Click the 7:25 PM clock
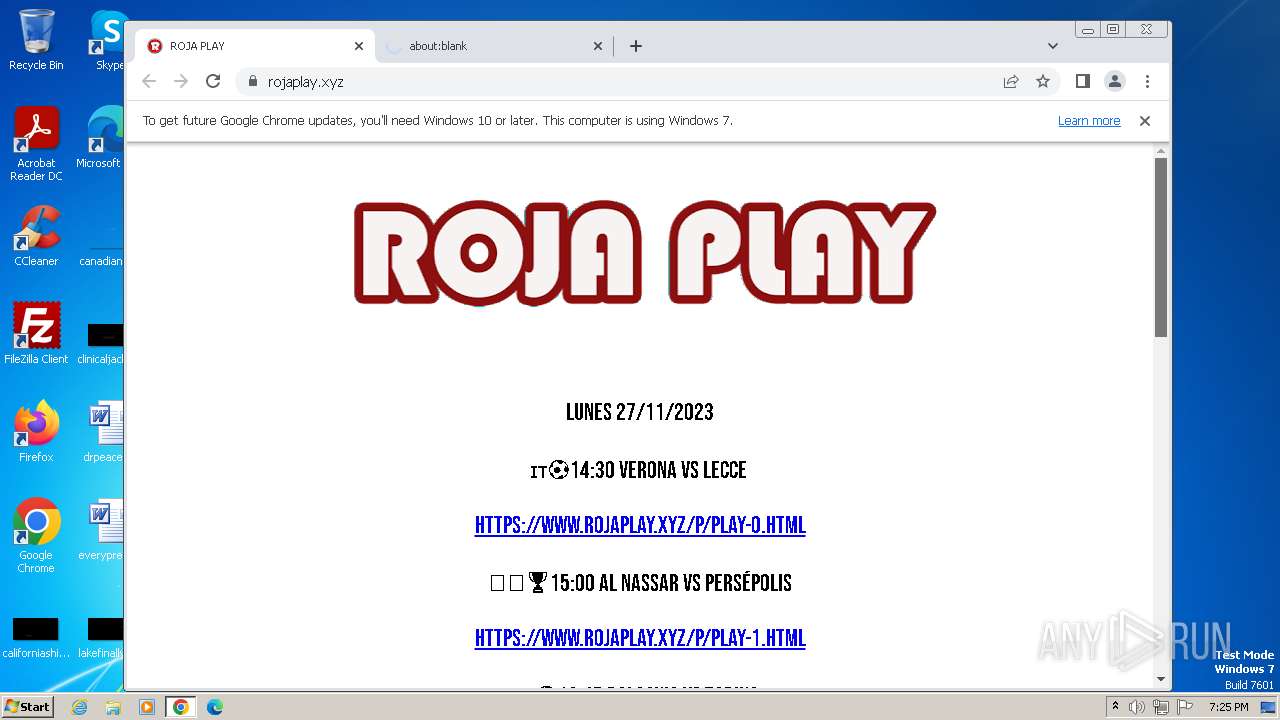Image resolution: width=1280 pixels, height=720 pixels. [1229, 707]
